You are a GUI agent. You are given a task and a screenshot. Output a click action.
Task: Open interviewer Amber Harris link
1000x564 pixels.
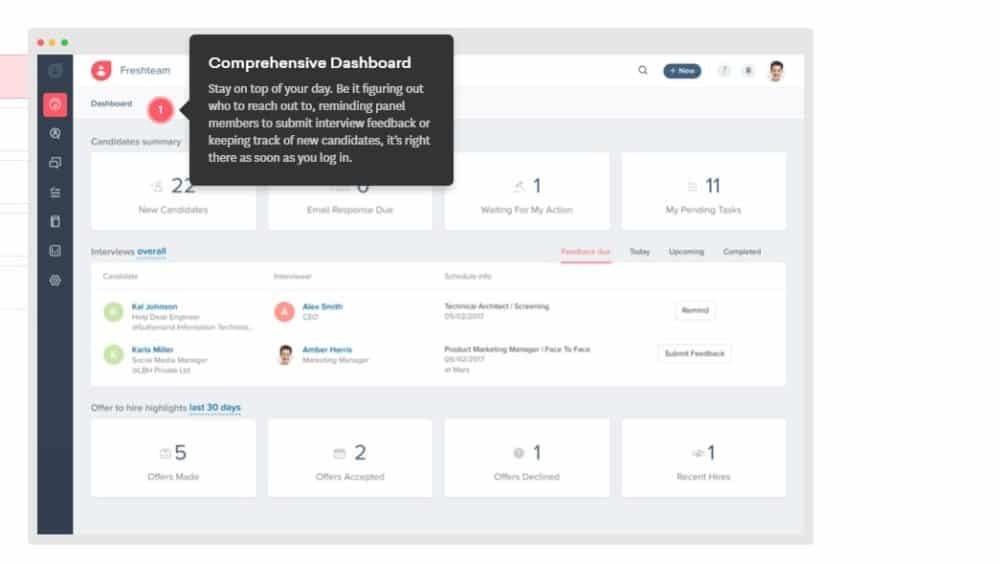[327, 350]
